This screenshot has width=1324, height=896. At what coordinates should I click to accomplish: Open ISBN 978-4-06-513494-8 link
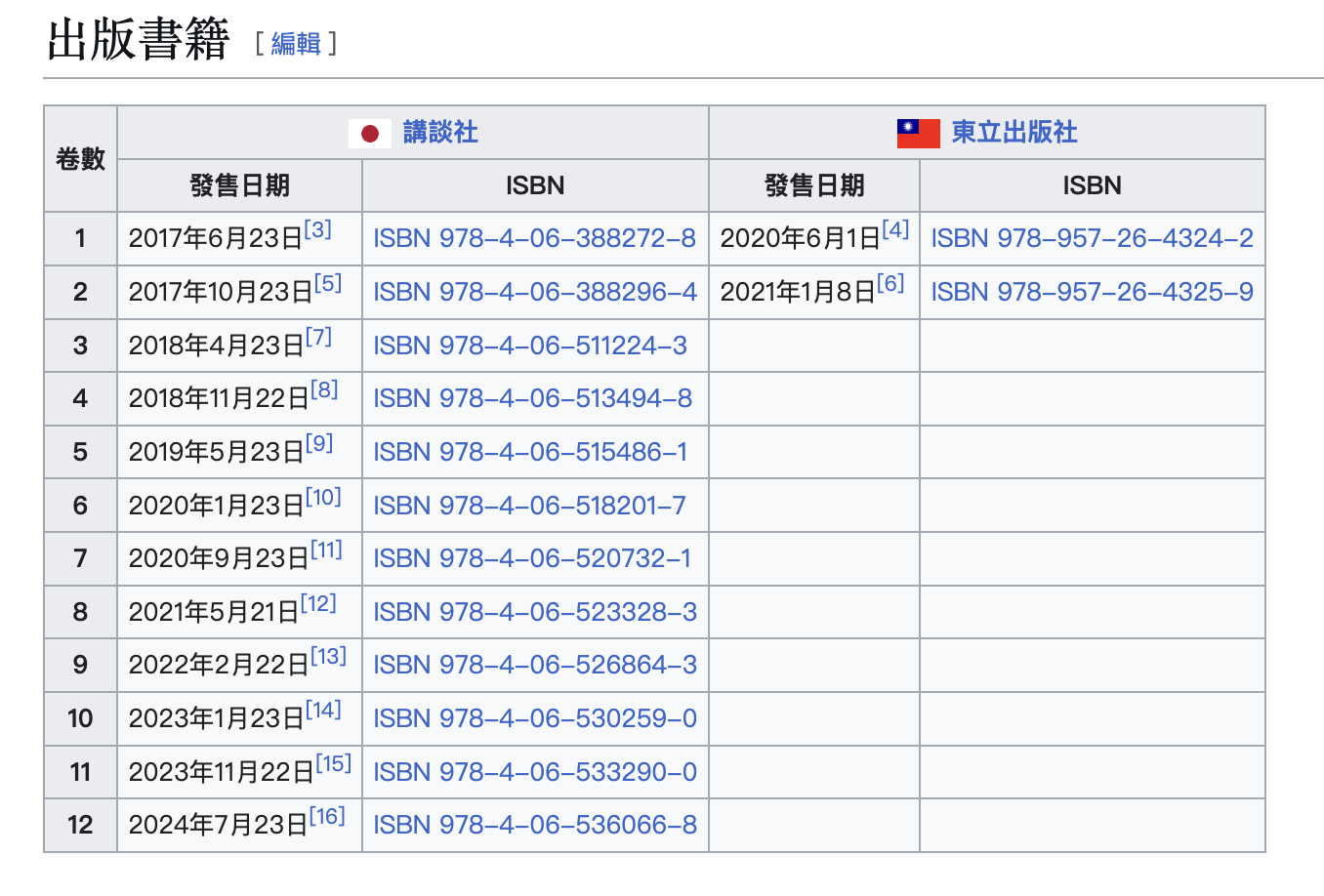tap(533, 398)
